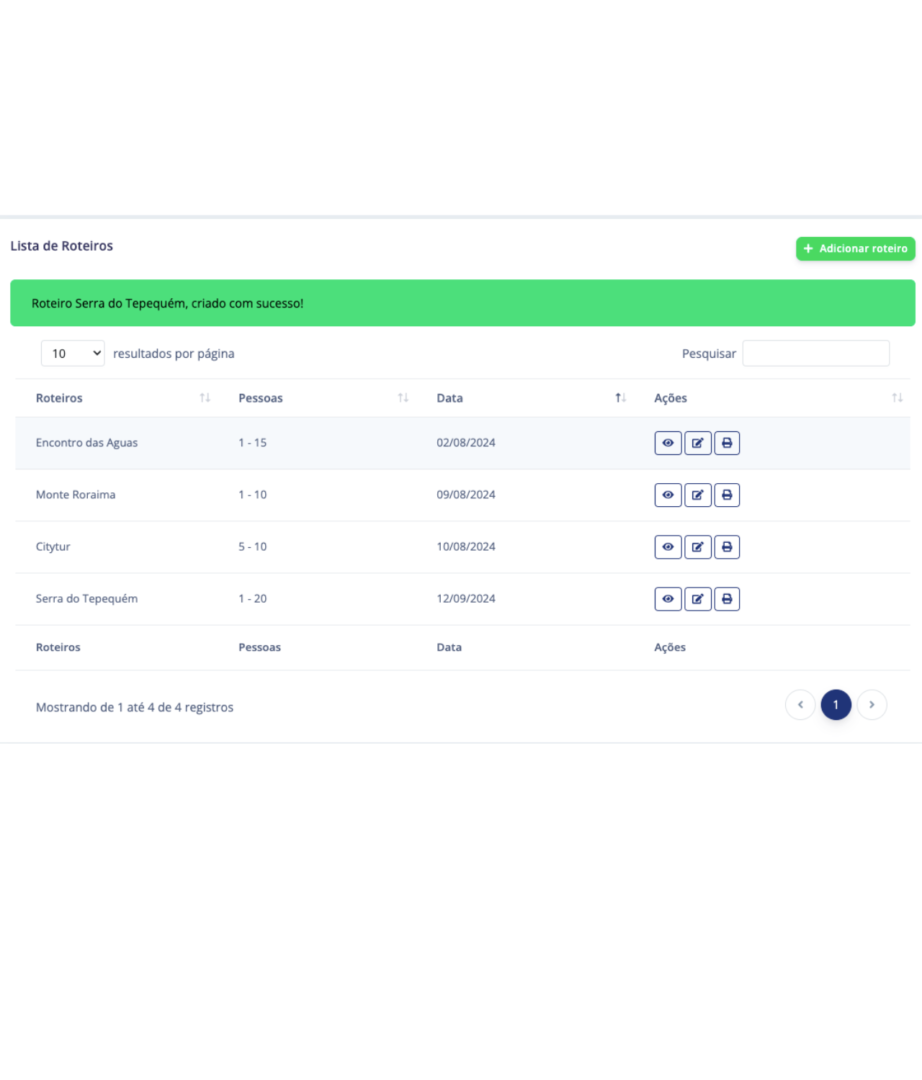Sort table by Pessoas column
This screenshot has height=1080, width=922.
point(261,398)
